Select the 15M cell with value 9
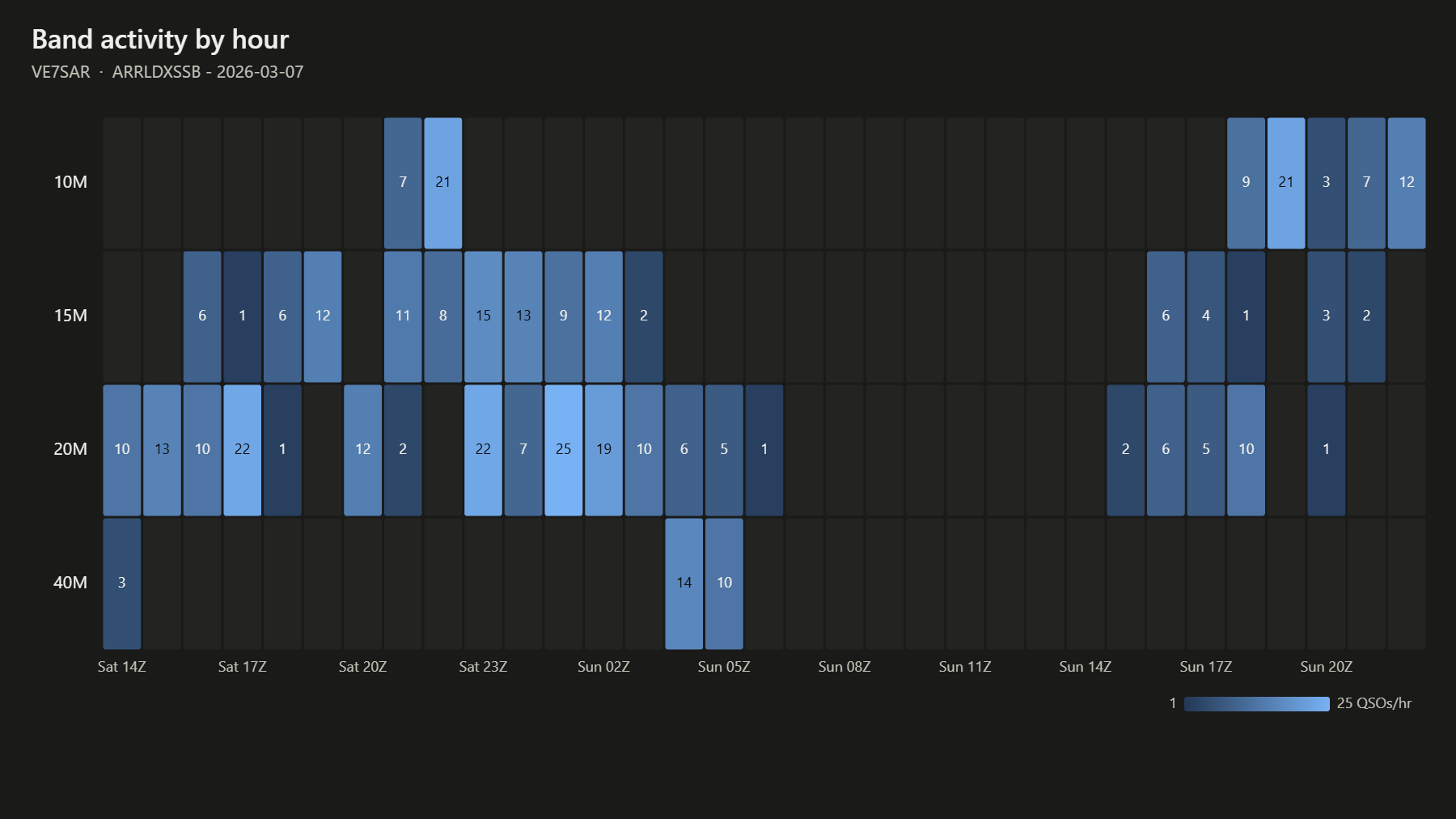 563,316
